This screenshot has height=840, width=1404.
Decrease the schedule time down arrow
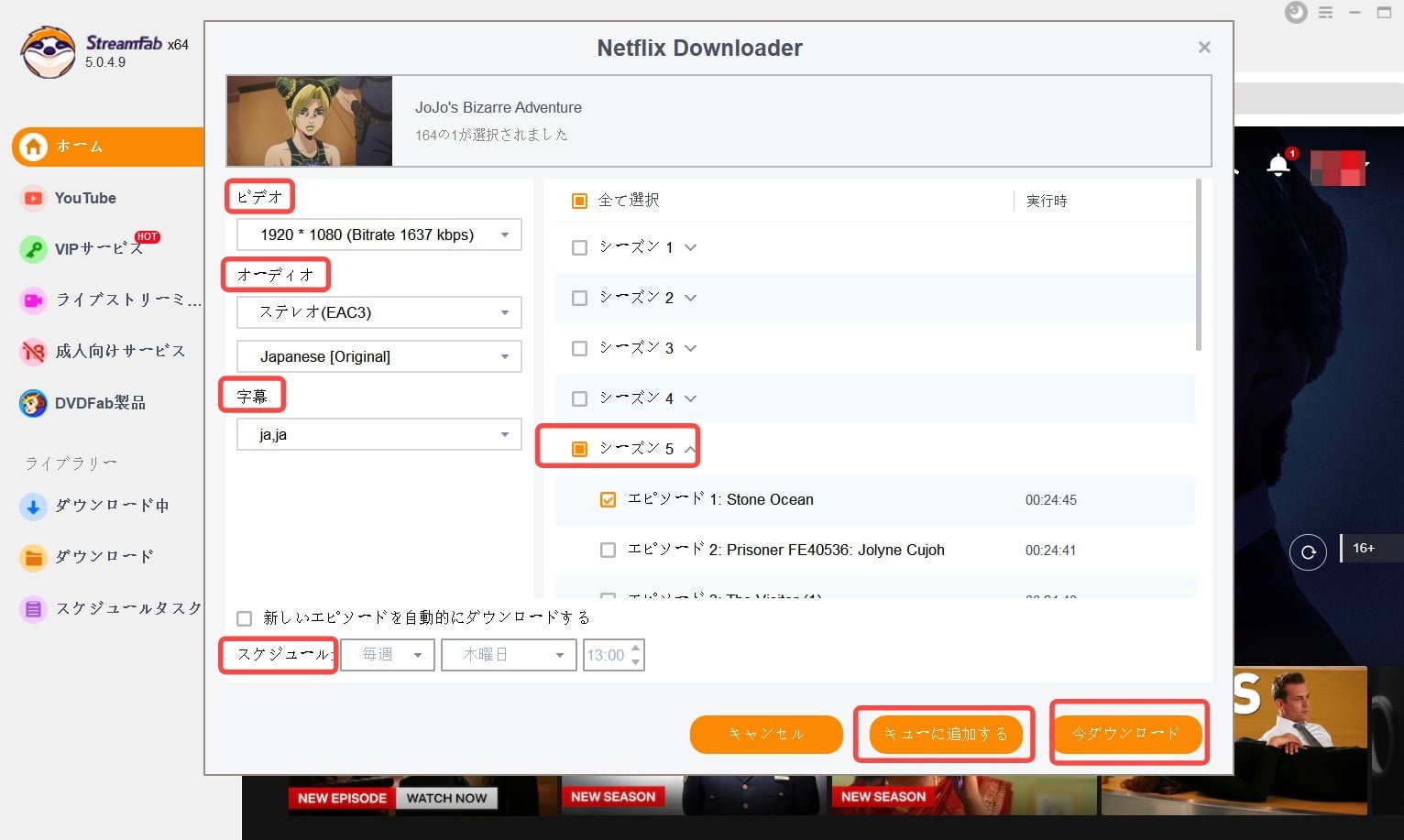tap(636, 661)
